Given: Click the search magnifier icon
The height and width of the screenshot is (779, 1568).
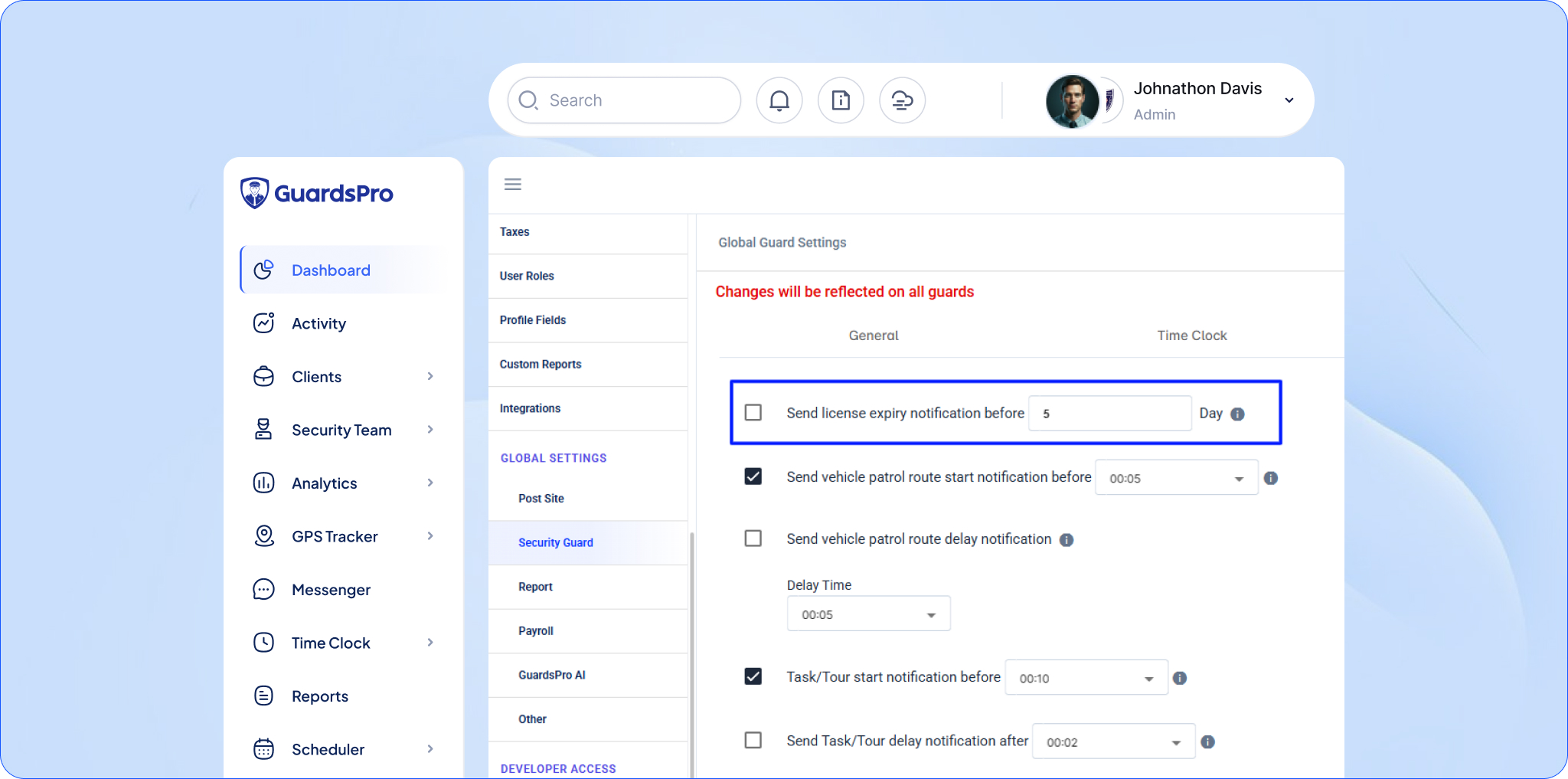Looking at the screenshot, I should 528,100.
